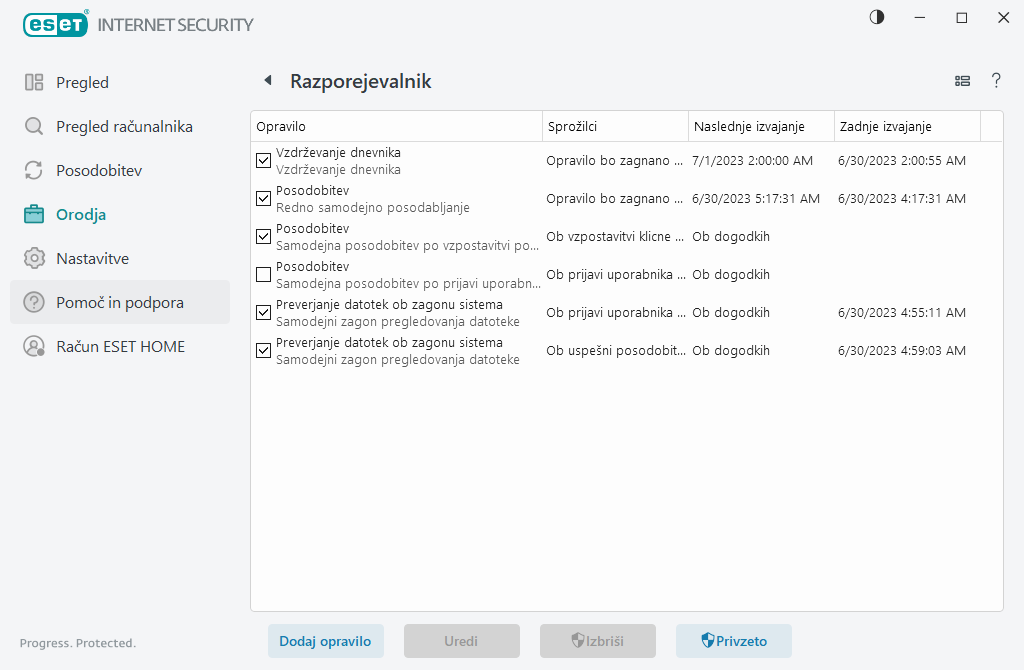Click the magnifier icon for Pregled računalnika
Screen dimensions: 1024x670
click(34, 126)
